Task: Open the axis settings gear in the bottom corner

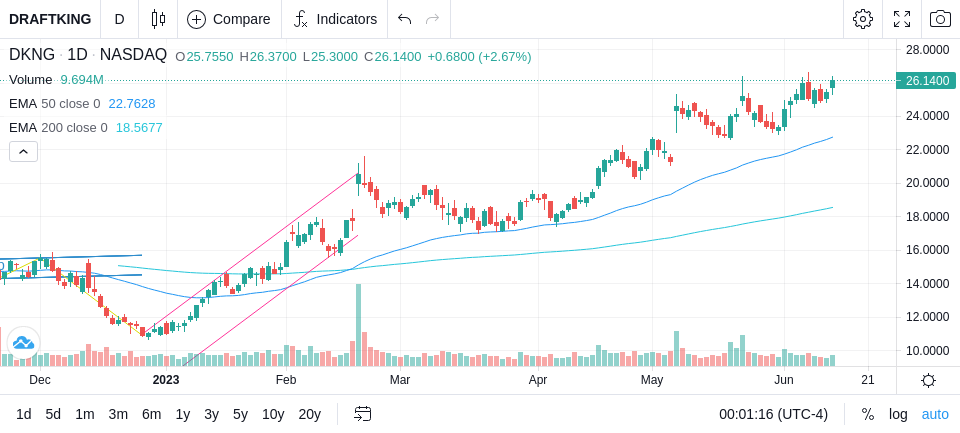Action: pyautogui.click(x=928, y=380)
